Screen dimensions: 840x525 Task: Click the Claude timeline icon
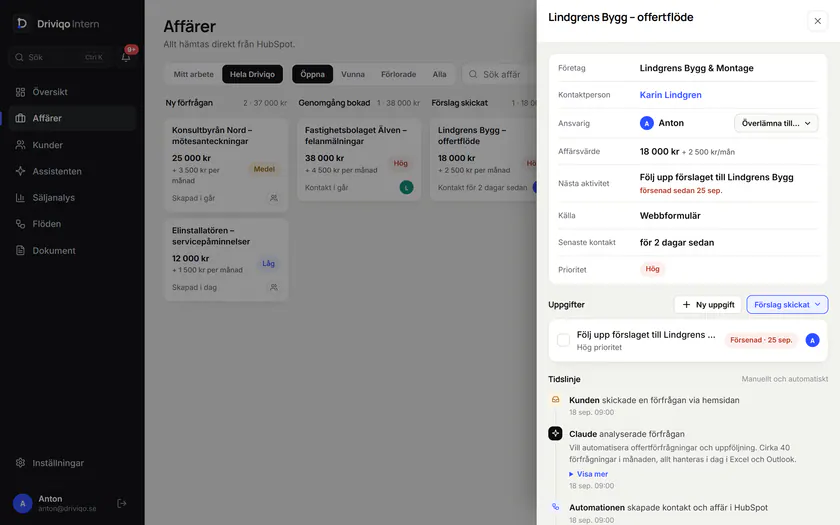pos(555,433)
